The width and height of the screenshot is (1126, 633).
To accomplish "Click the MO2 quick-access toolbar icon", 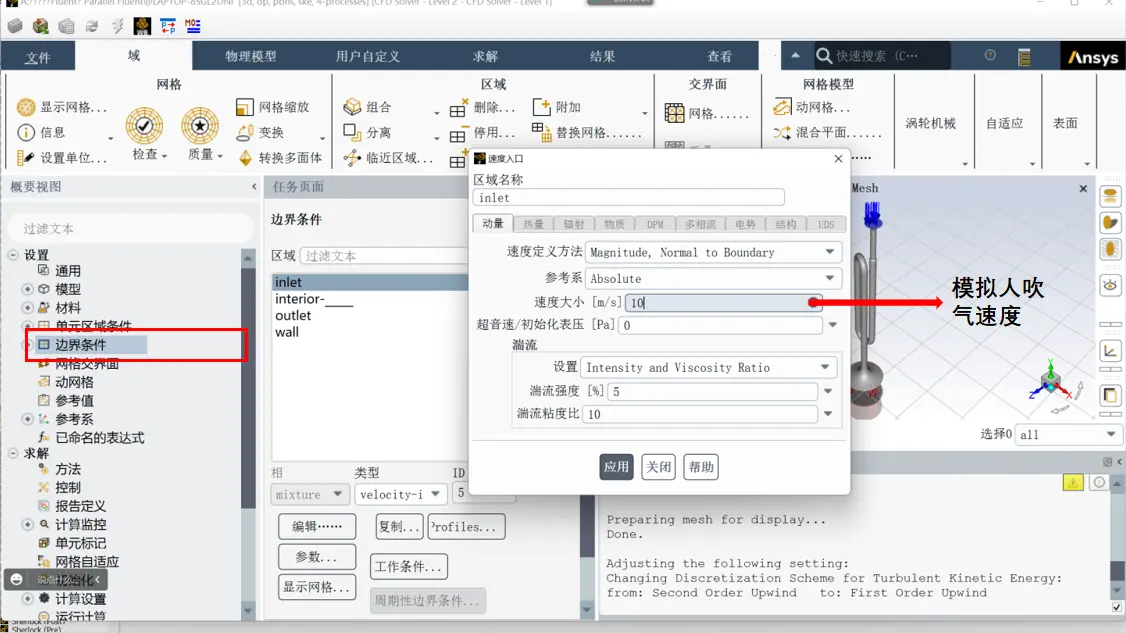I will coord(192,26).
